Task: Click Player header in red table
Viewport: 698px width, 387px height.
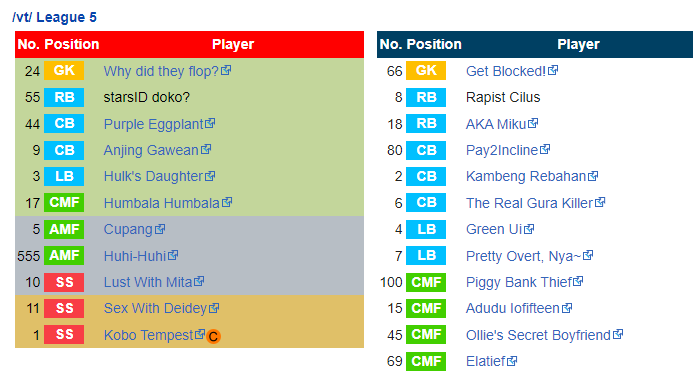Action: point(233,44)
